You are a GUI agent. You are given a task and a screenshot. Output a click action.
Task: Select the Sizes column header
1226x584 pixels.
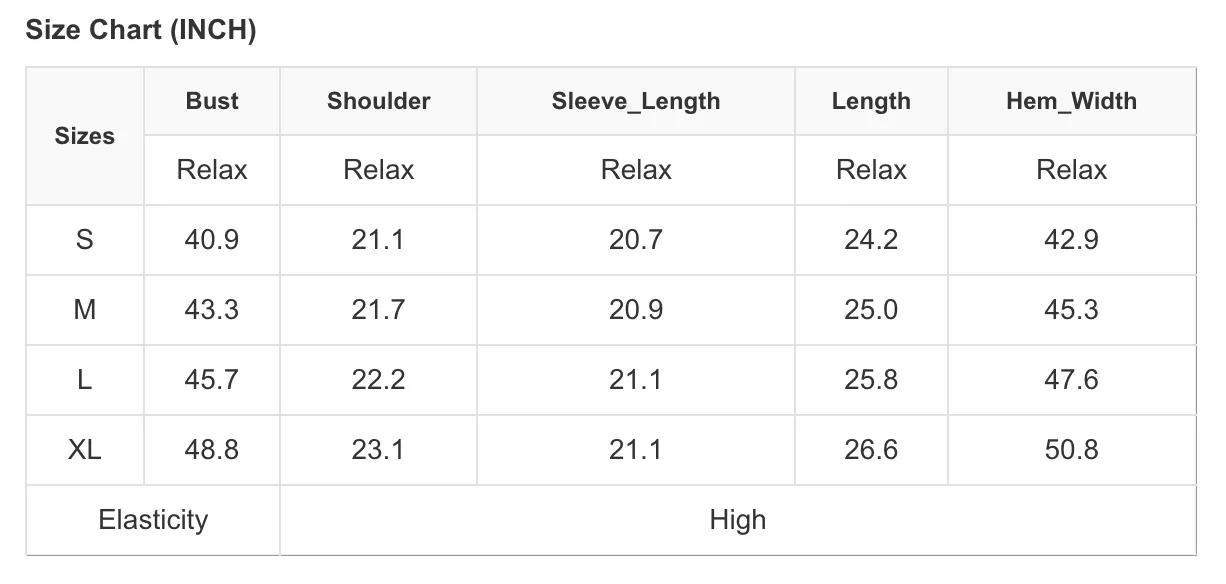point(85,136)
